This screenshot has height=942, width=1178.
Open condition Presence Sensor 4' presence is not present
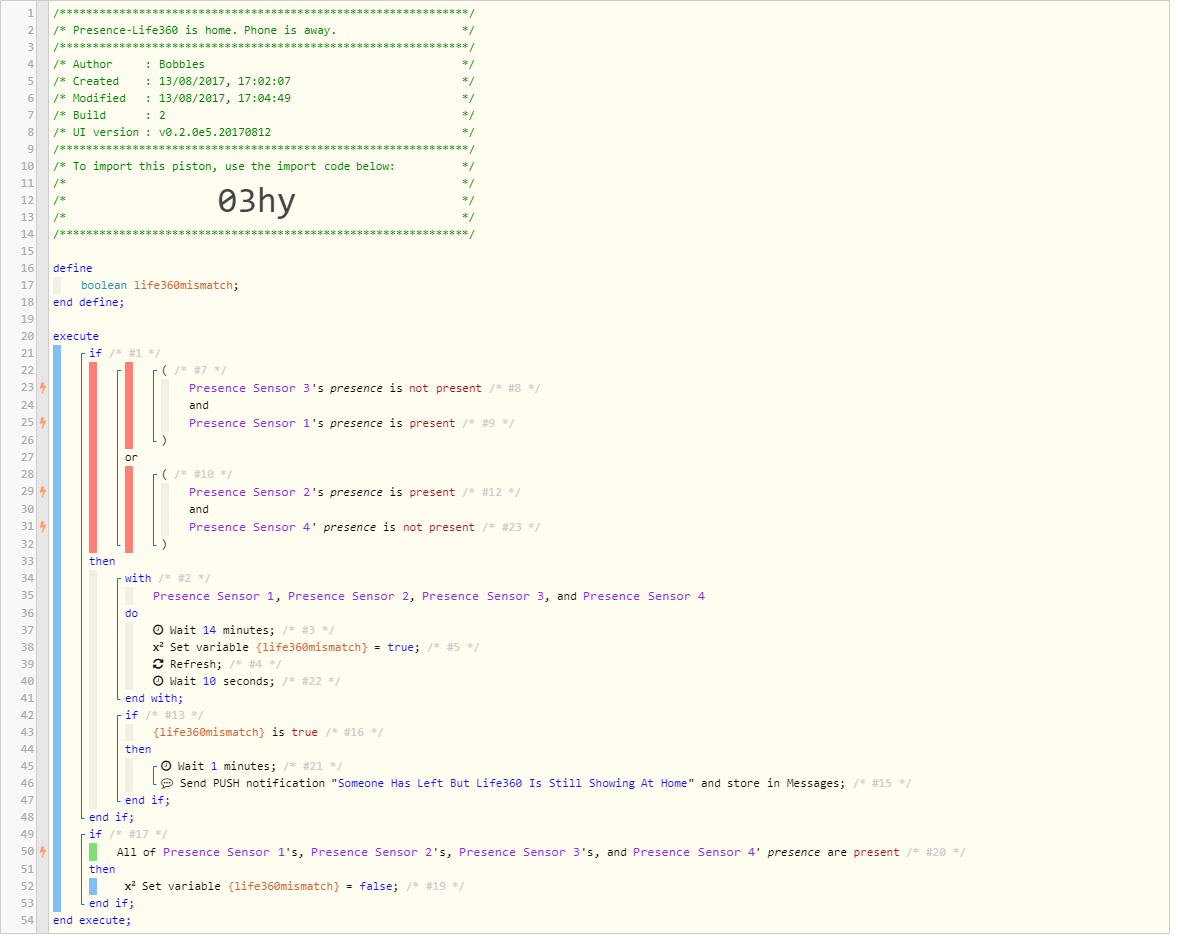click(x=331, y=527)
